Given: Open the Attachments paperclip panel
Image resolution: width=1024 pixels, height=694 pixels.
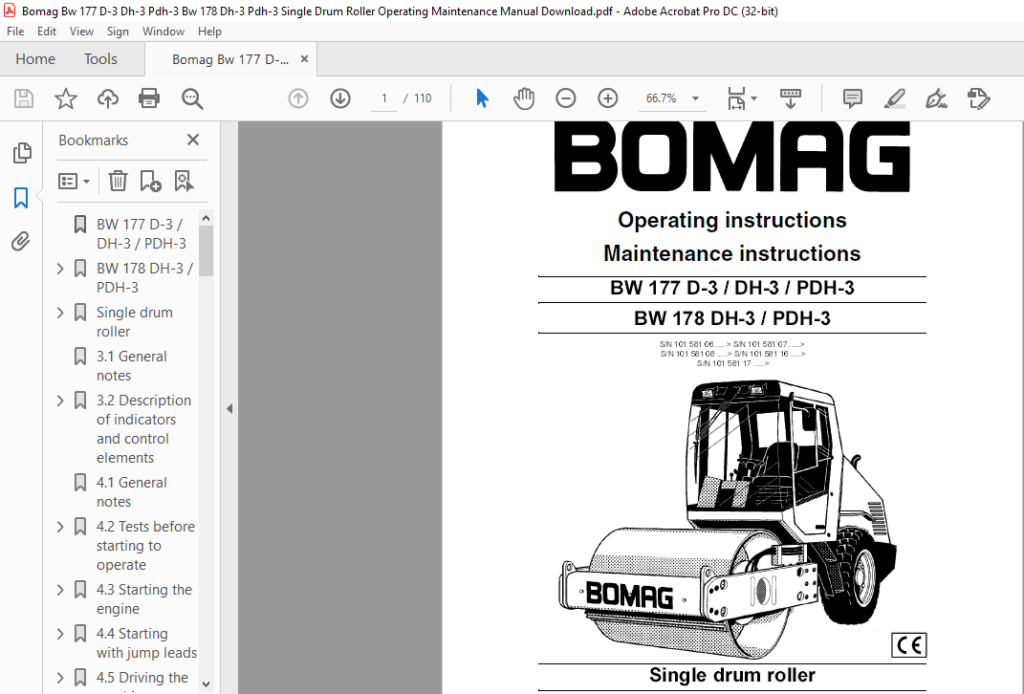Looking at the screenshot, I should (21, 242).
